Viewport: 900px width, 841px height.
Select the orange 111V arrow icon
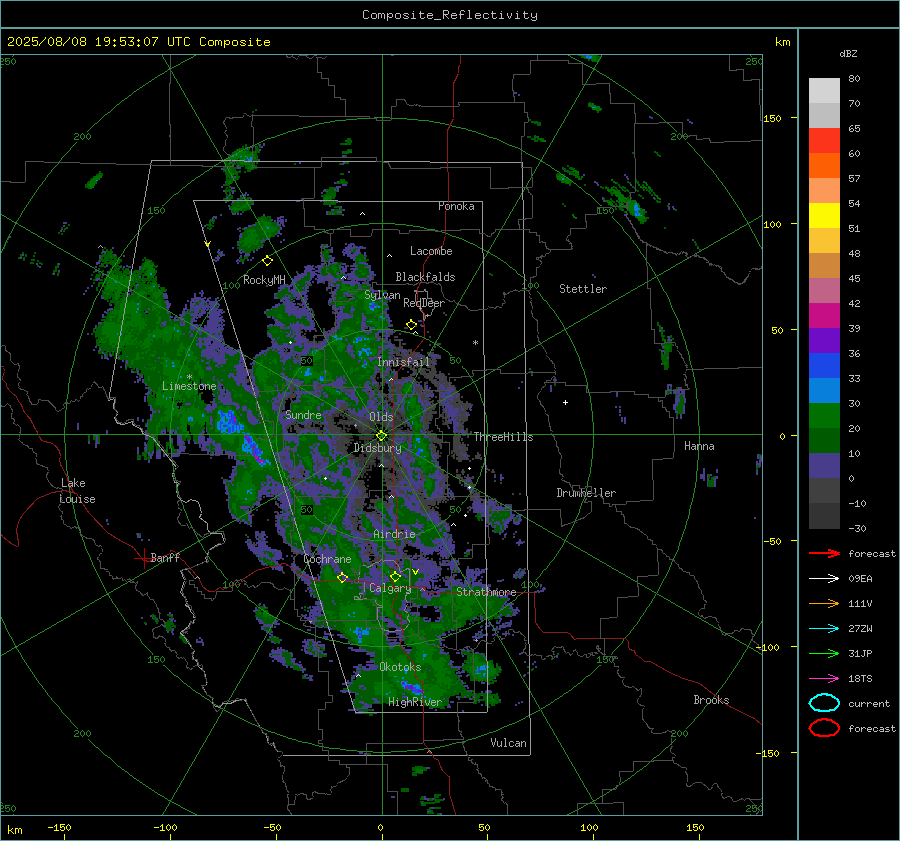(x=824, y=603)
